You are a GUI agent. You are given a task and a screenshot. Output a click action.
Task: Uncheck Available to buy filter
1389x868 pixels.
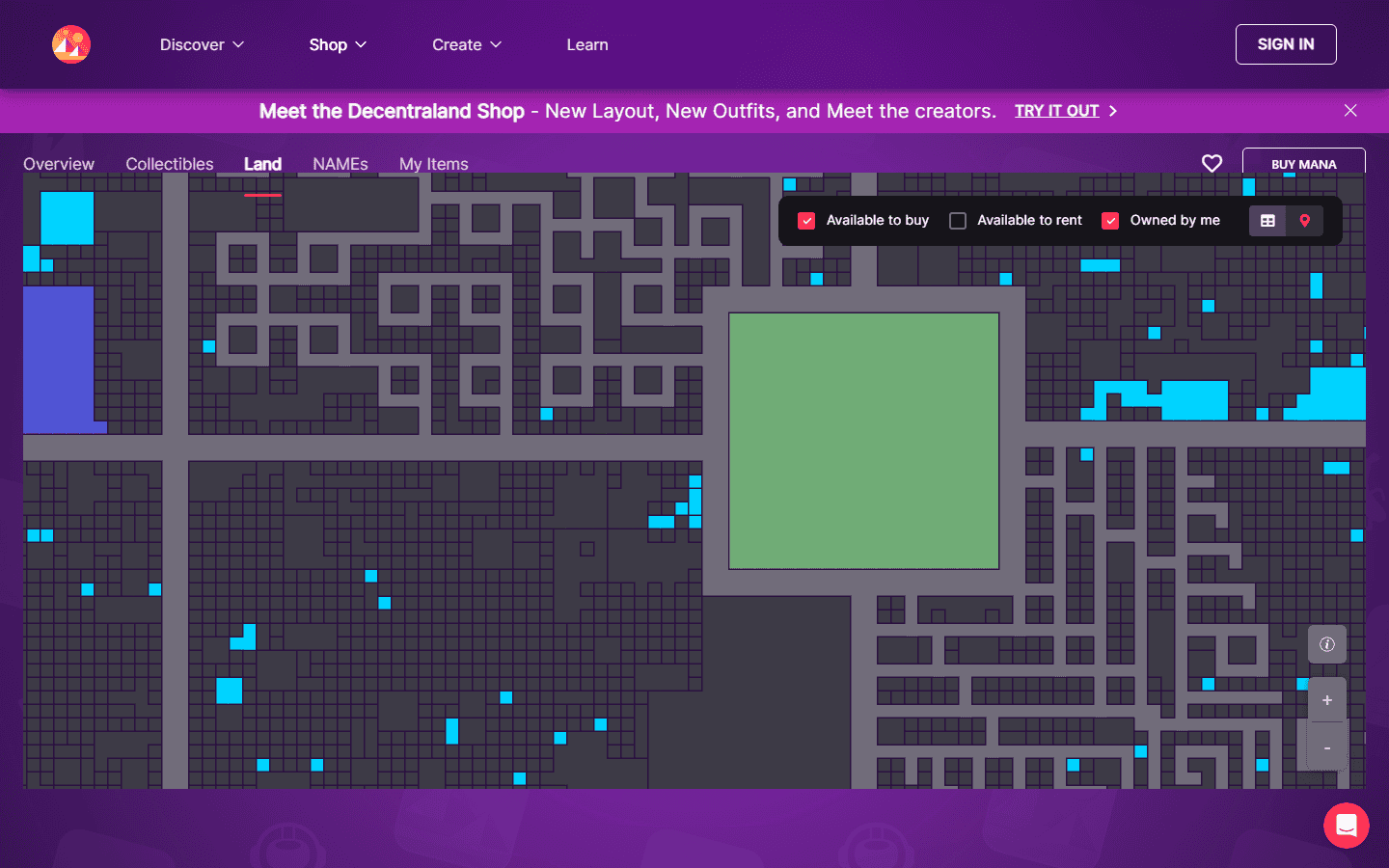(806, 221)
